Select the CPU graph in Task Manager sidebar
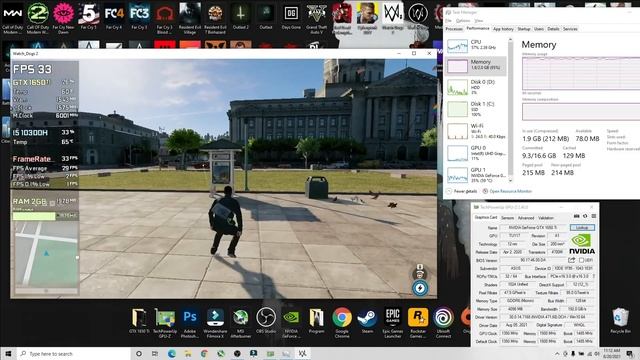 pyautogui.click(x=476, y=45)
